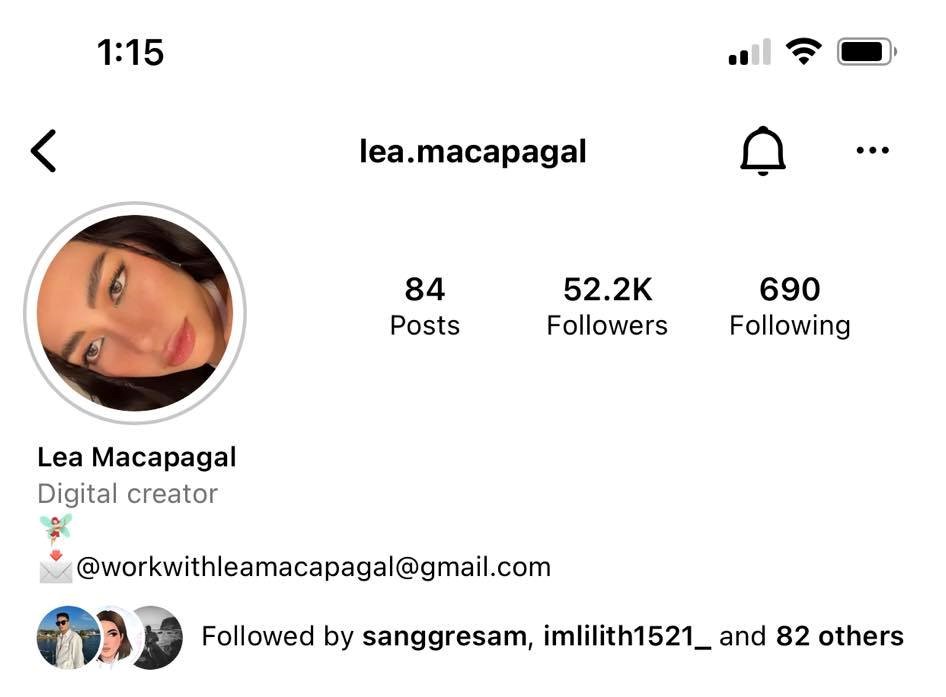Show the 82 others mutual followers
946x697 pixels.
840,636
